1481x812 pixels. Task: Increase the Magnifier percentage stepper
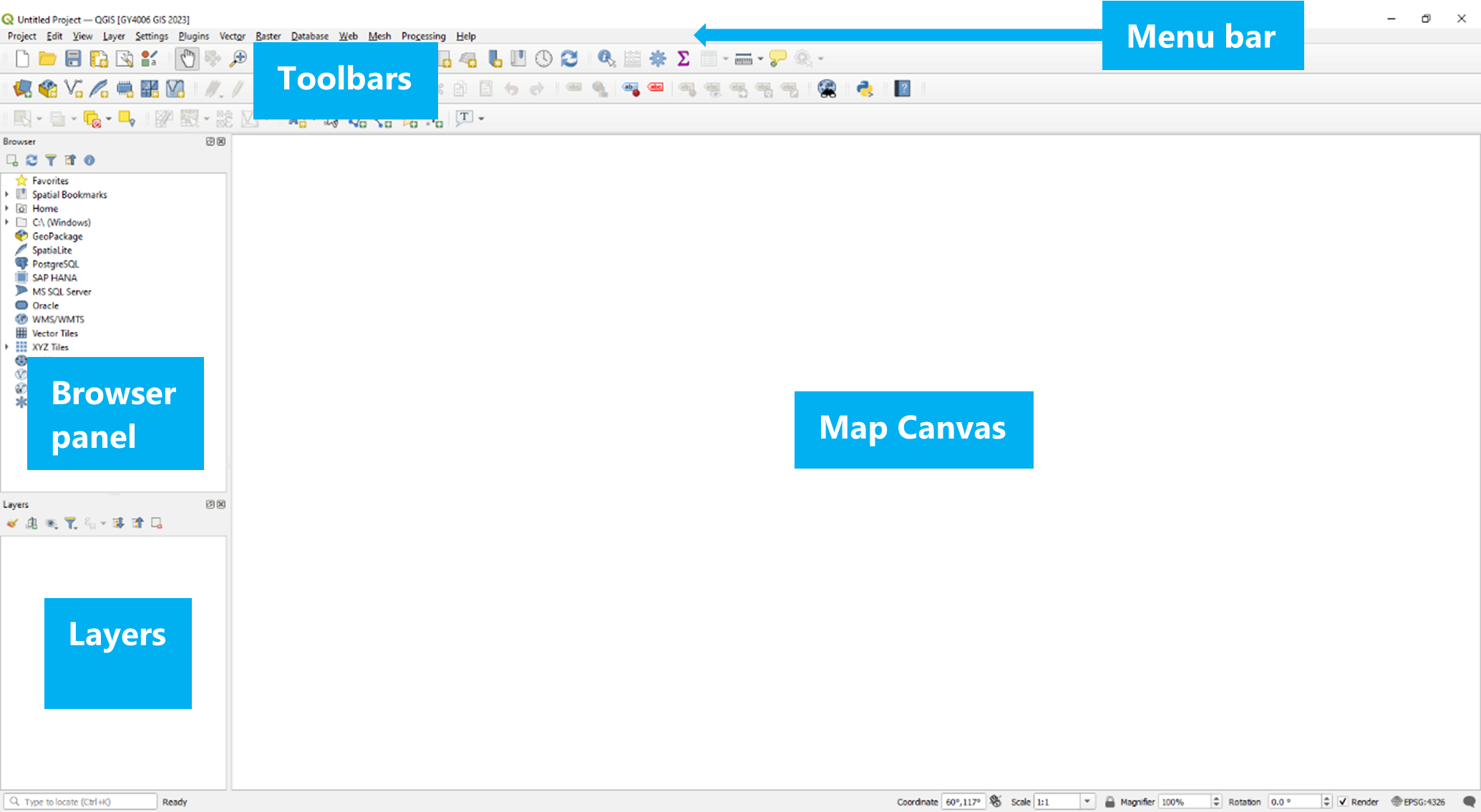(1215, 798)
